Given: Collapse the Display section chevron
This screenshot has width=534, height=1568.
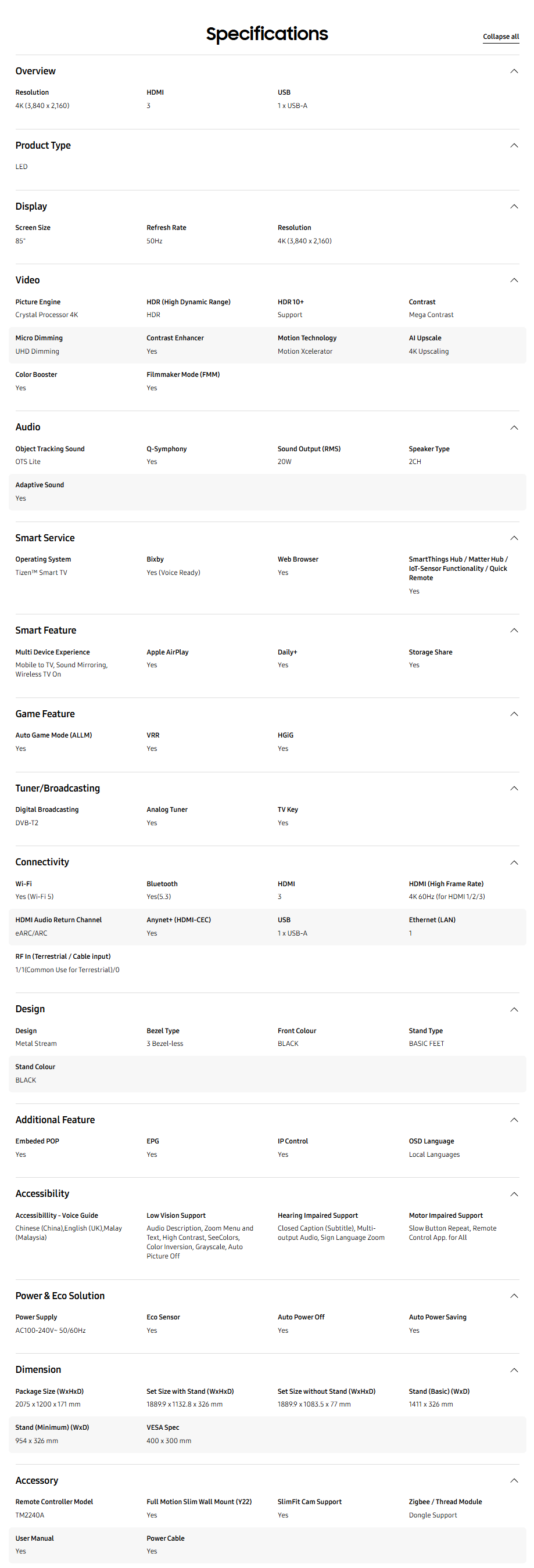Looking at the screenshot, I should pos(514,206).
